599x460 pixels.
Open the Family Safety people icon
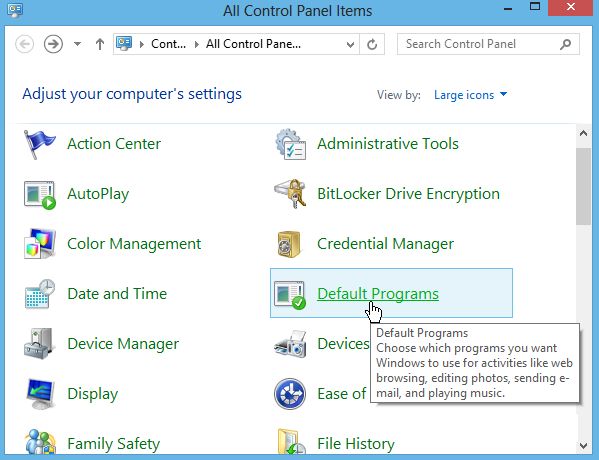40,442
